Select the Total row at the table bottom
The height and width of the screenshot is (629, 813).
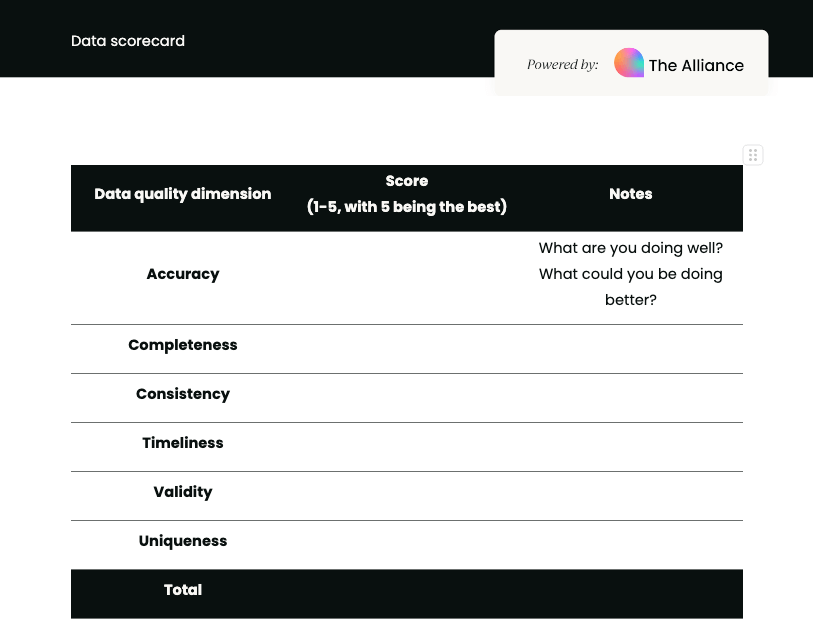(182, 590)
